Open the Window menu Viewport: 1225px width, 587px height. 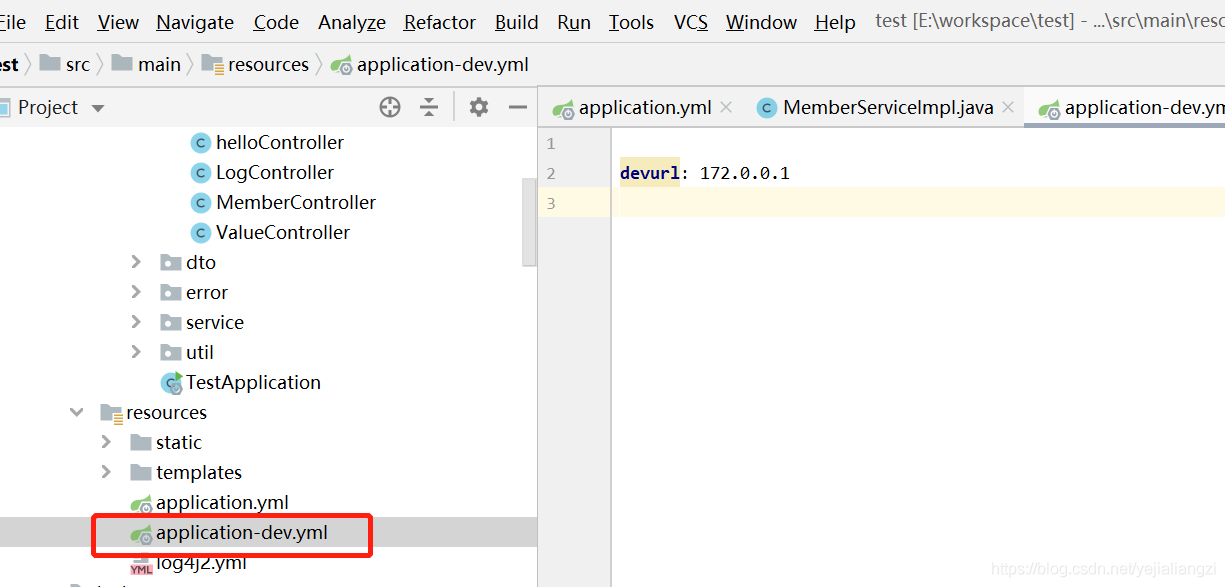[x=761, y=22]
